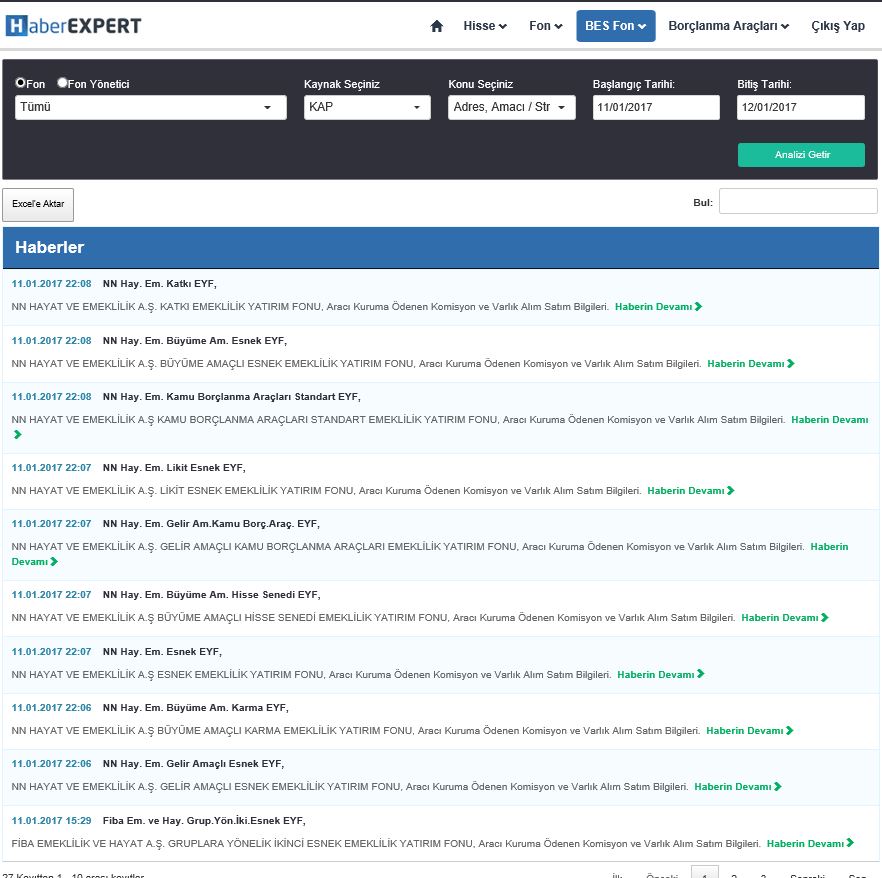882x878 pixels.
Task: Focus the Bul search field
Action: pos(798,201)
